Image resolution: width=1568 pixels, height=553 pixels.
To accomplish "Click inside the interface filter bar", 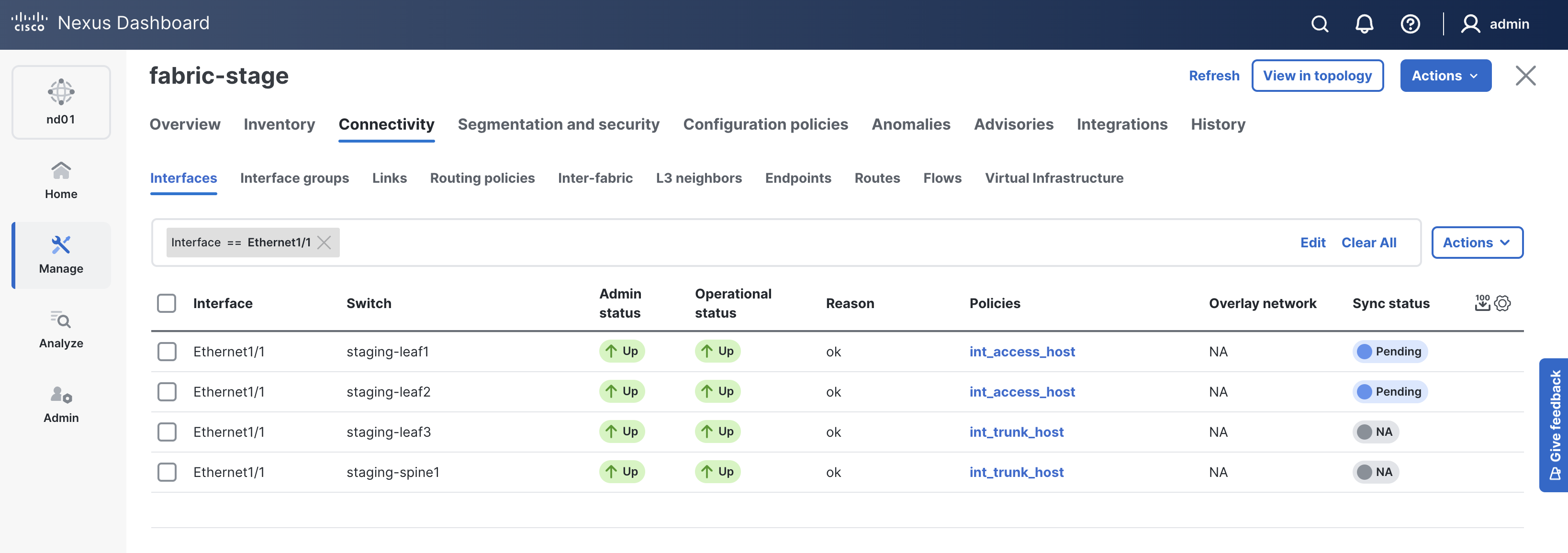I will point(791,243).
